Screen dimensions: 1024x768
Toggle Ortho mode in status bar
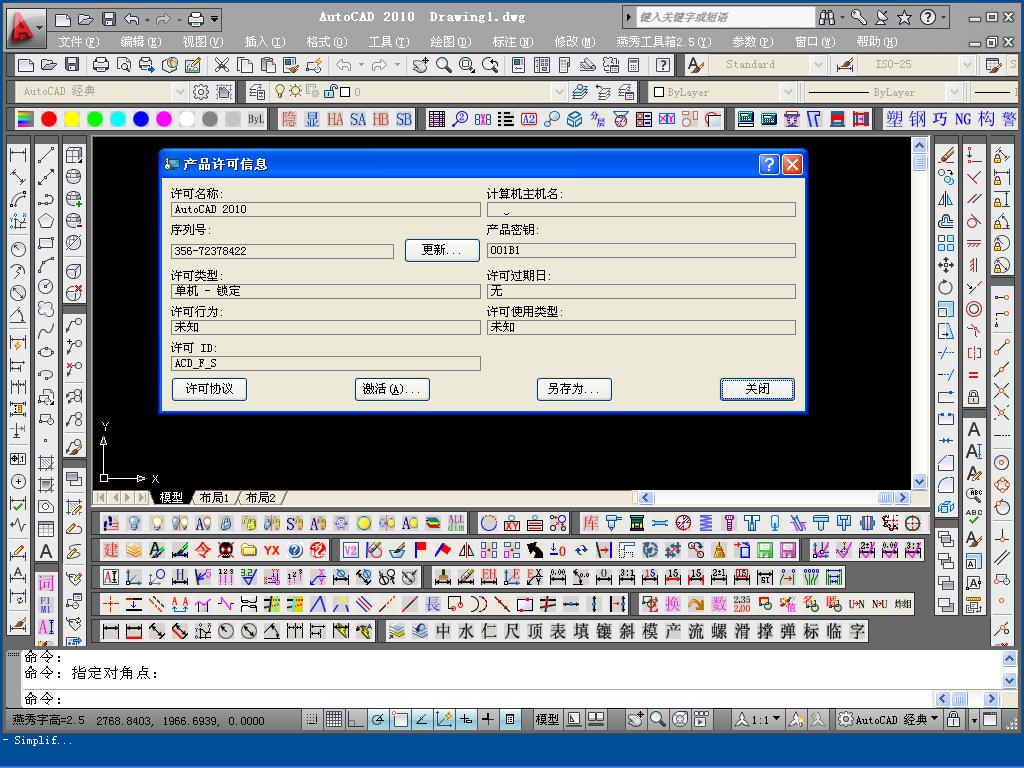(355, 720)
